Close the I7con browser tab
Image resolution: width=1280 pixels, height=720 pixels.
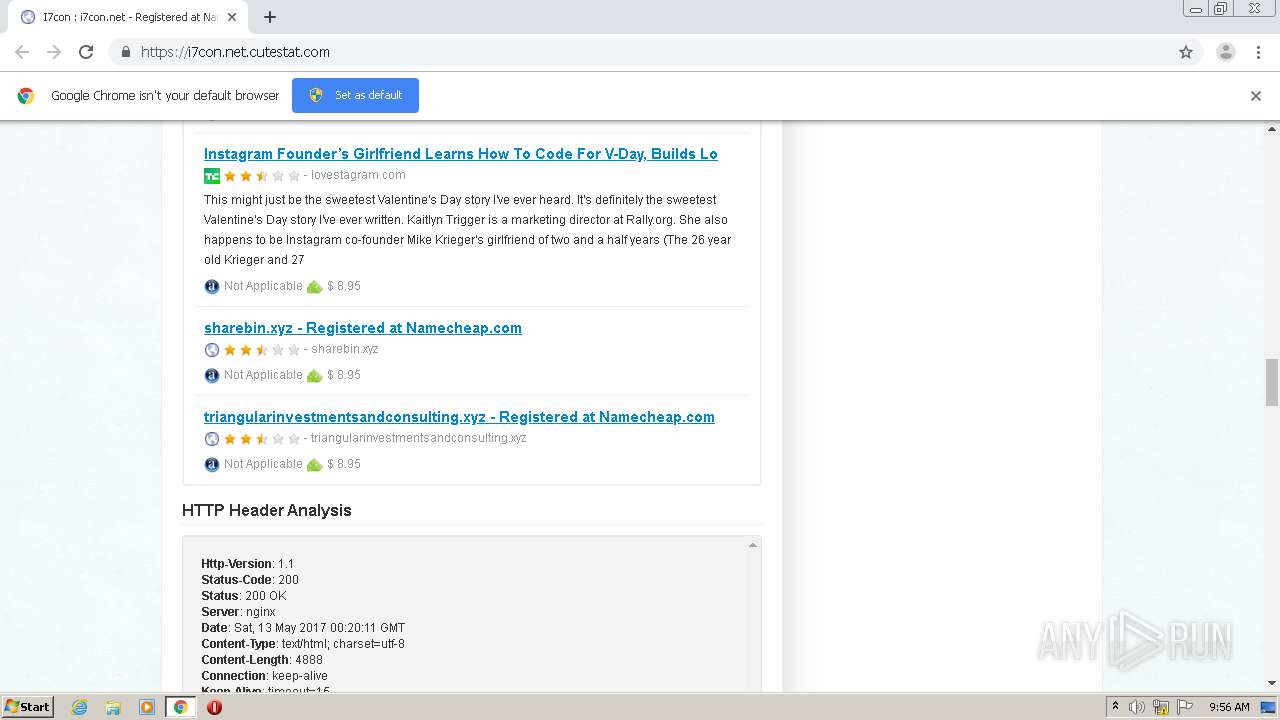(232, 17)
